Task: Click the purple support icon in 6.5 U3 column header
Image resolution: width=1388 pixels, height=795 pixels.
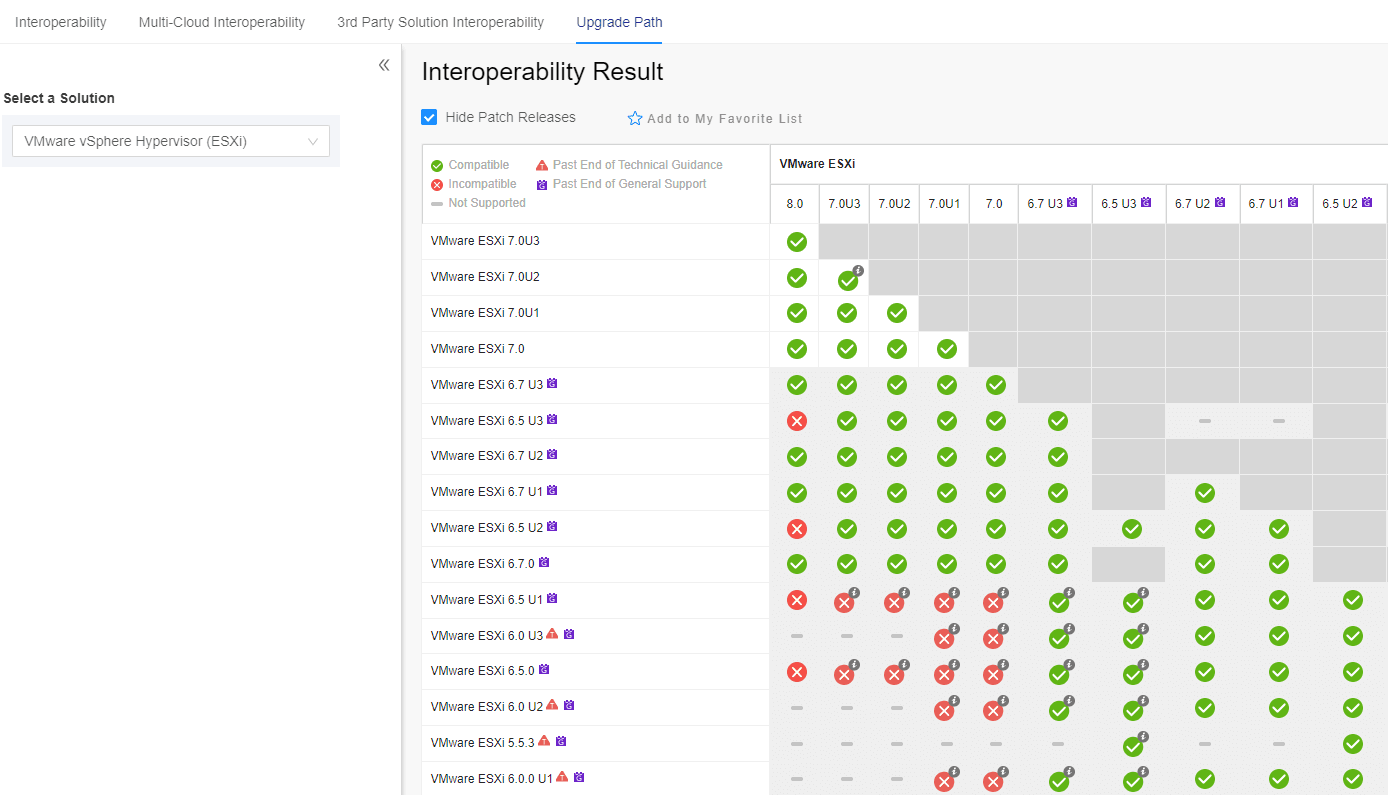Action: click(x=1146, y=202)
